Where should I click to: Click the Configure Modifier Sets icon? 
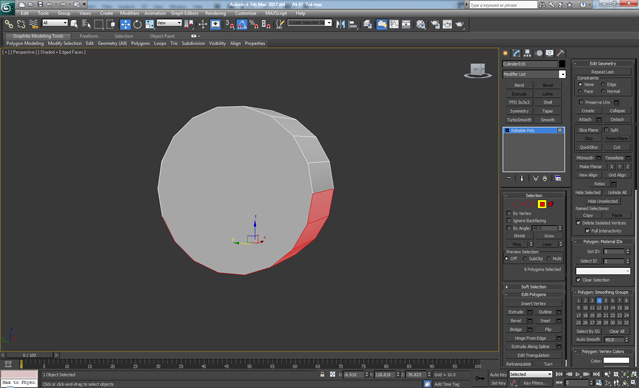(558, 179)
